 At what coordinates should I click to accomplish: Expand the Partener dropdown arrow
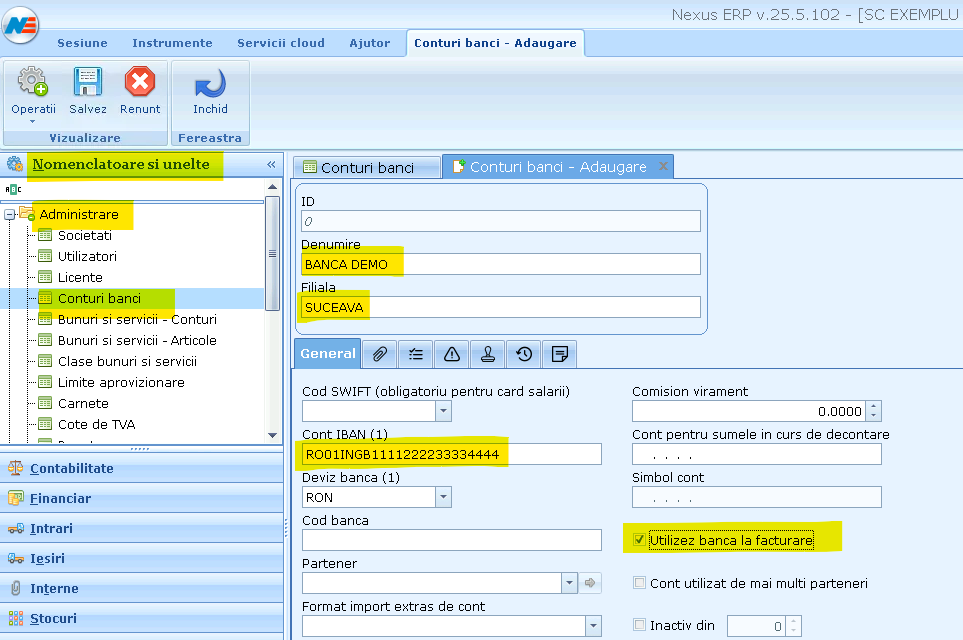pyautogui.click(x=569, y=583)
